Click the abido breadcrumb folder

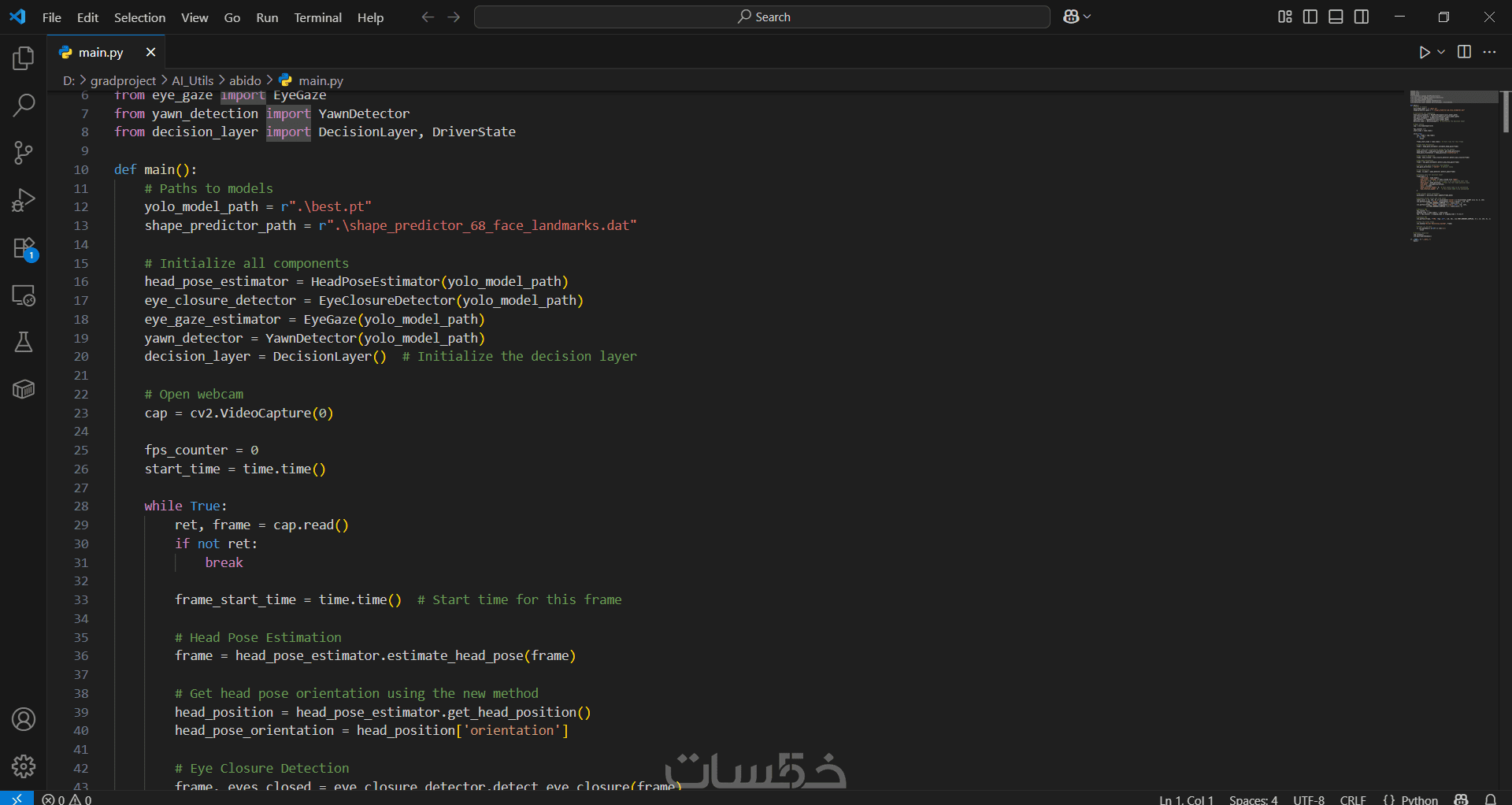[245, 80]
